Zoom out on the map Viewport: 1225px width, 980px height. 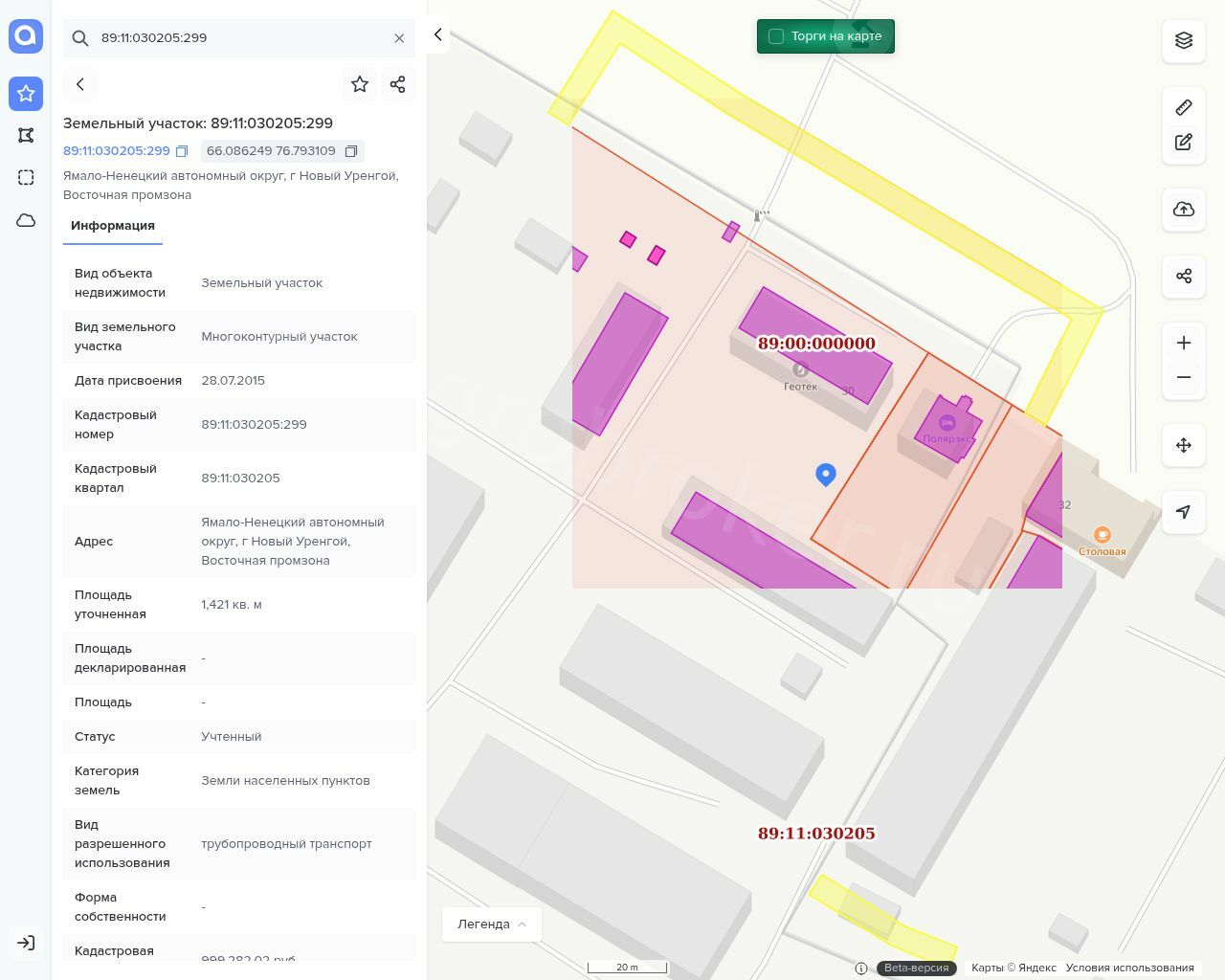(x=1184, y=377)
